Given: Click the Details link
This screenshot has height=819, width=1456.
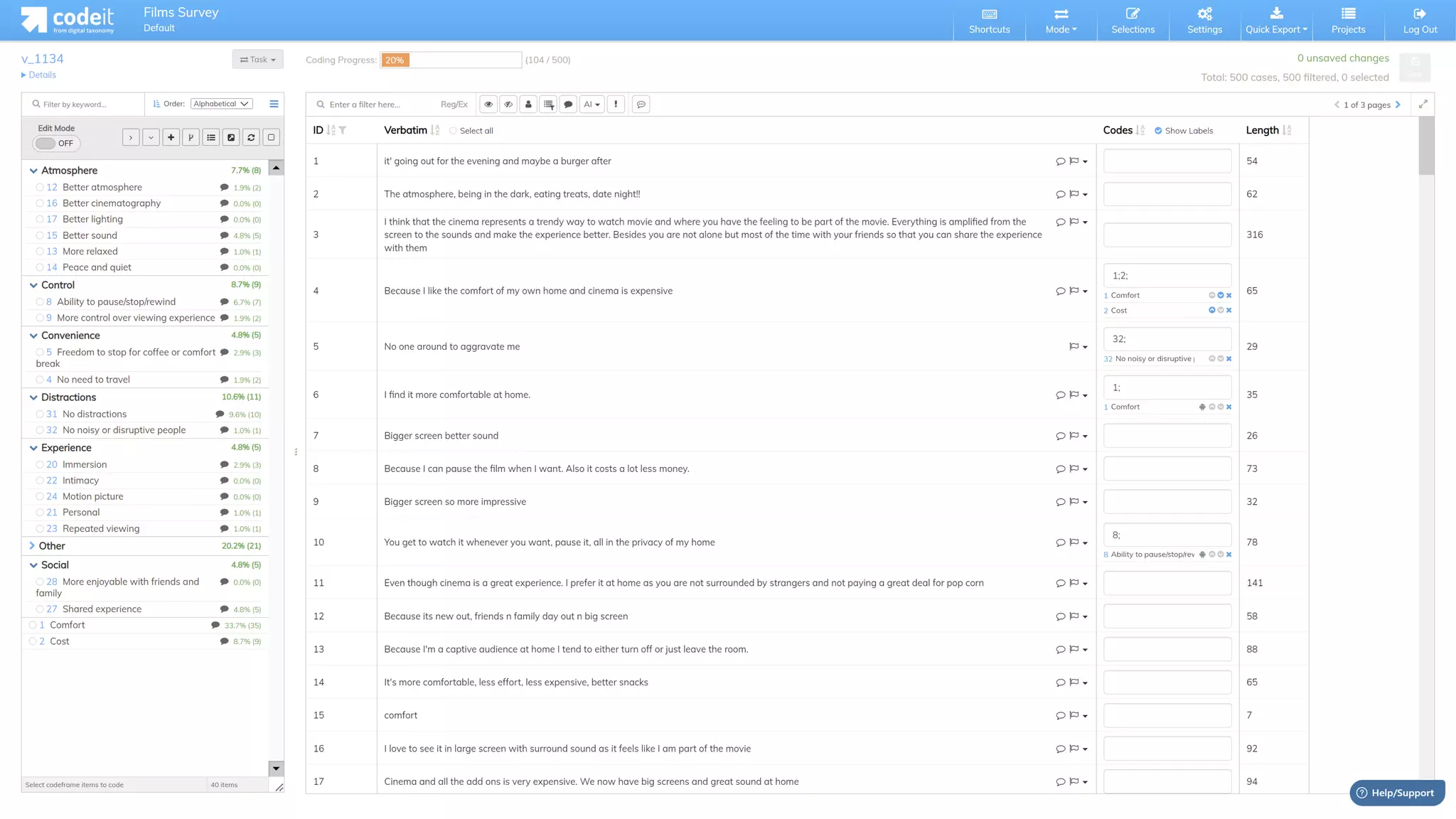Looking at the screenshot, I should [41, 75].
